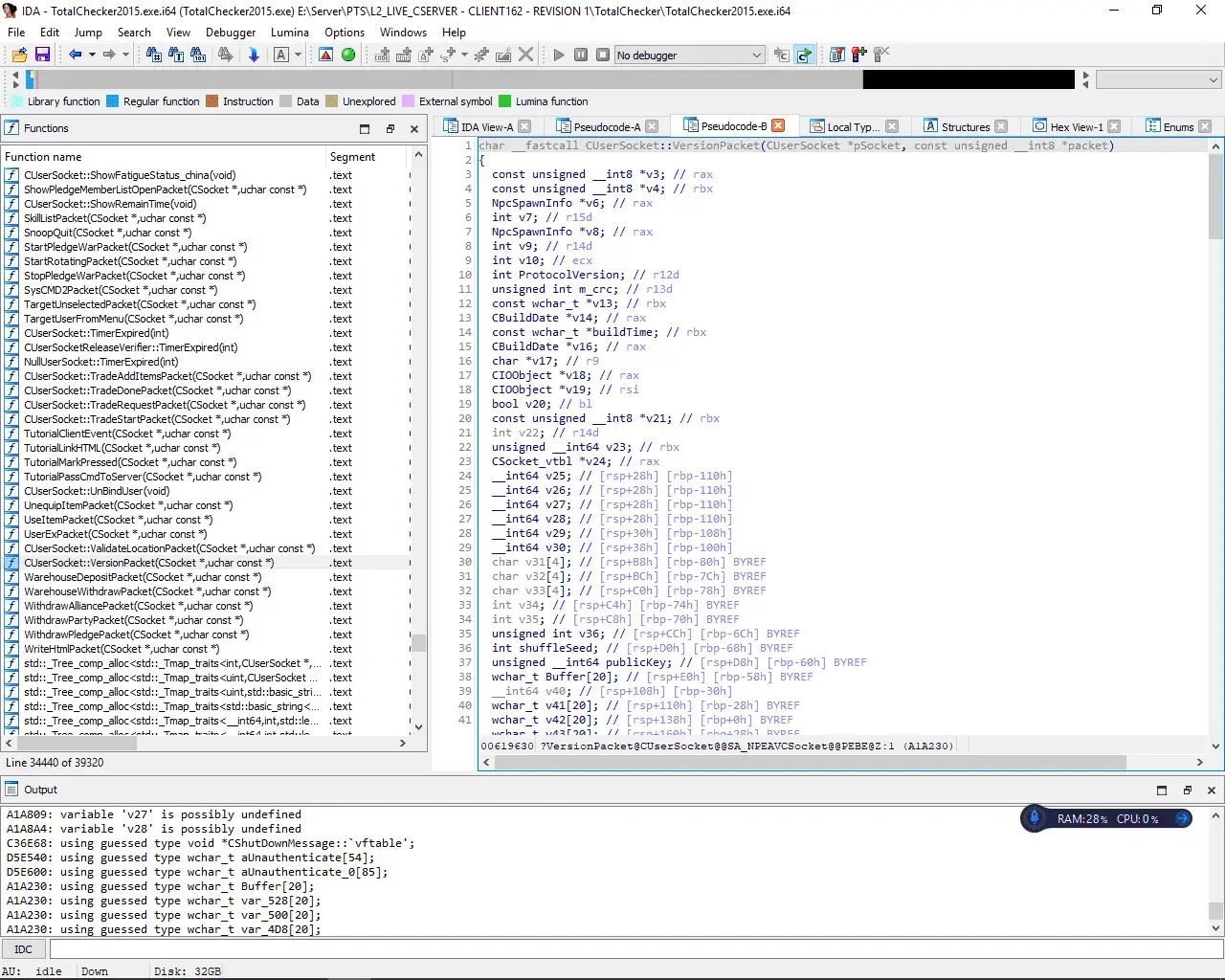The height and width of the screenshot is (980, 1225).
Task: Click the IDC command mode button
Action: (x=24, y=949)
